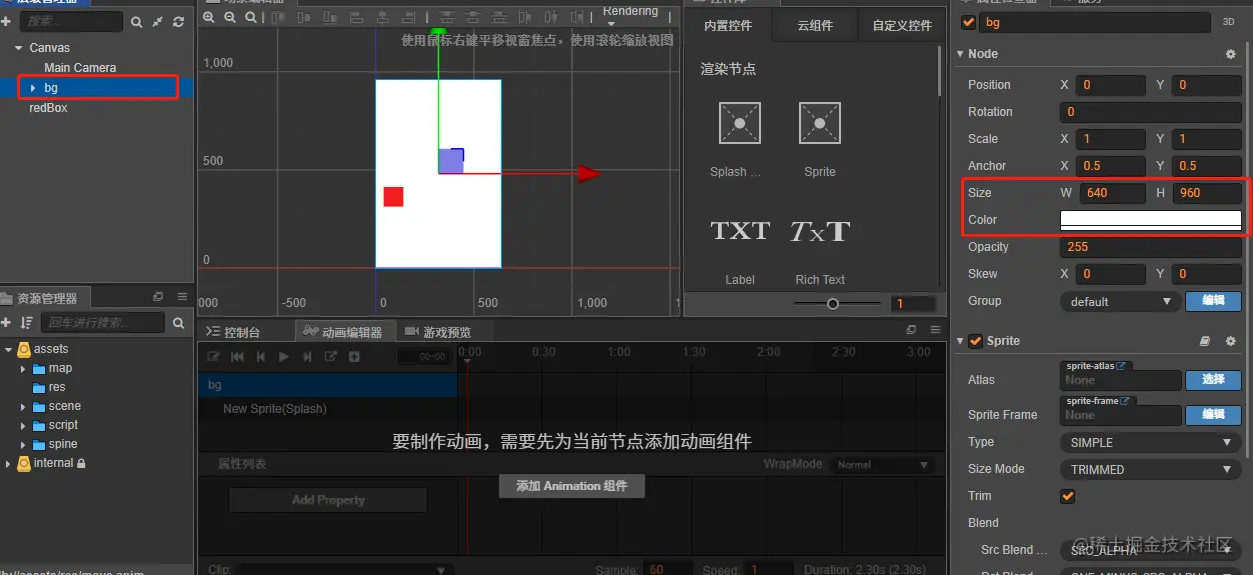Jump to first frame in animation editor

(238, 357)
